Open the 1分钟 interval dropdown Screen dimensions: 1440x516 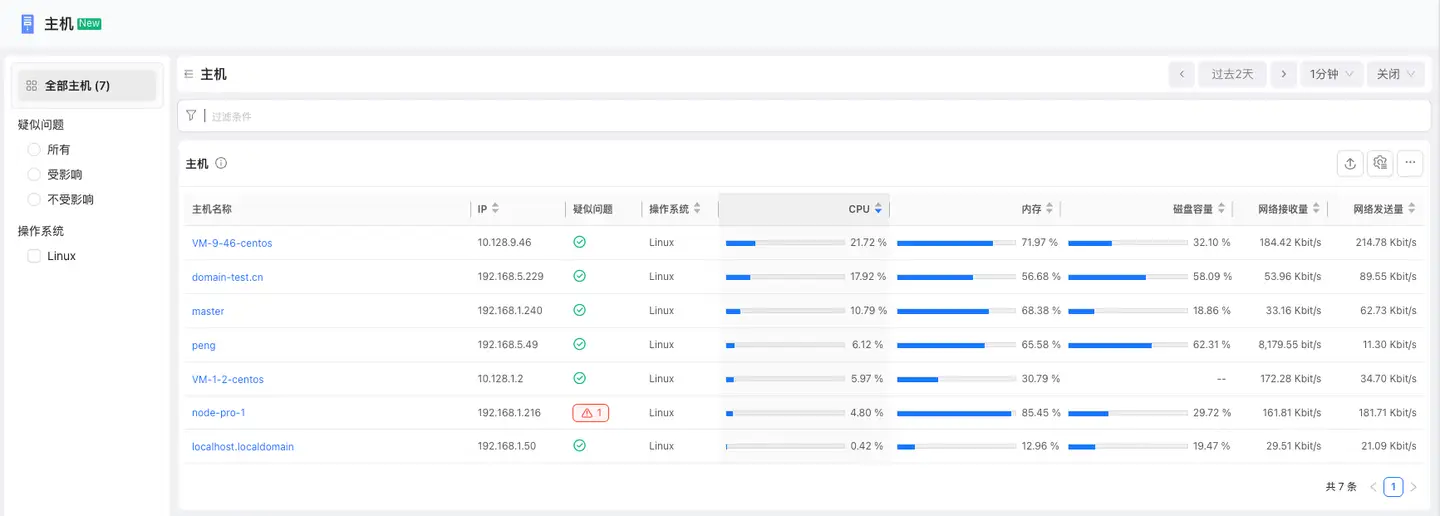click(1331, 74)
